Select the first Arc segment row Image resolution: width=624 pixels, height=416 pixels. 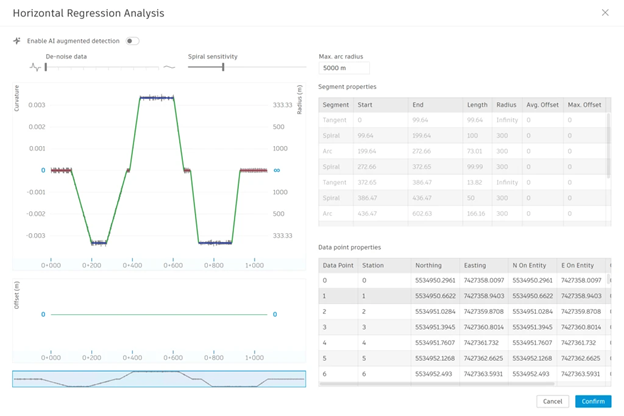pos(462,151)
